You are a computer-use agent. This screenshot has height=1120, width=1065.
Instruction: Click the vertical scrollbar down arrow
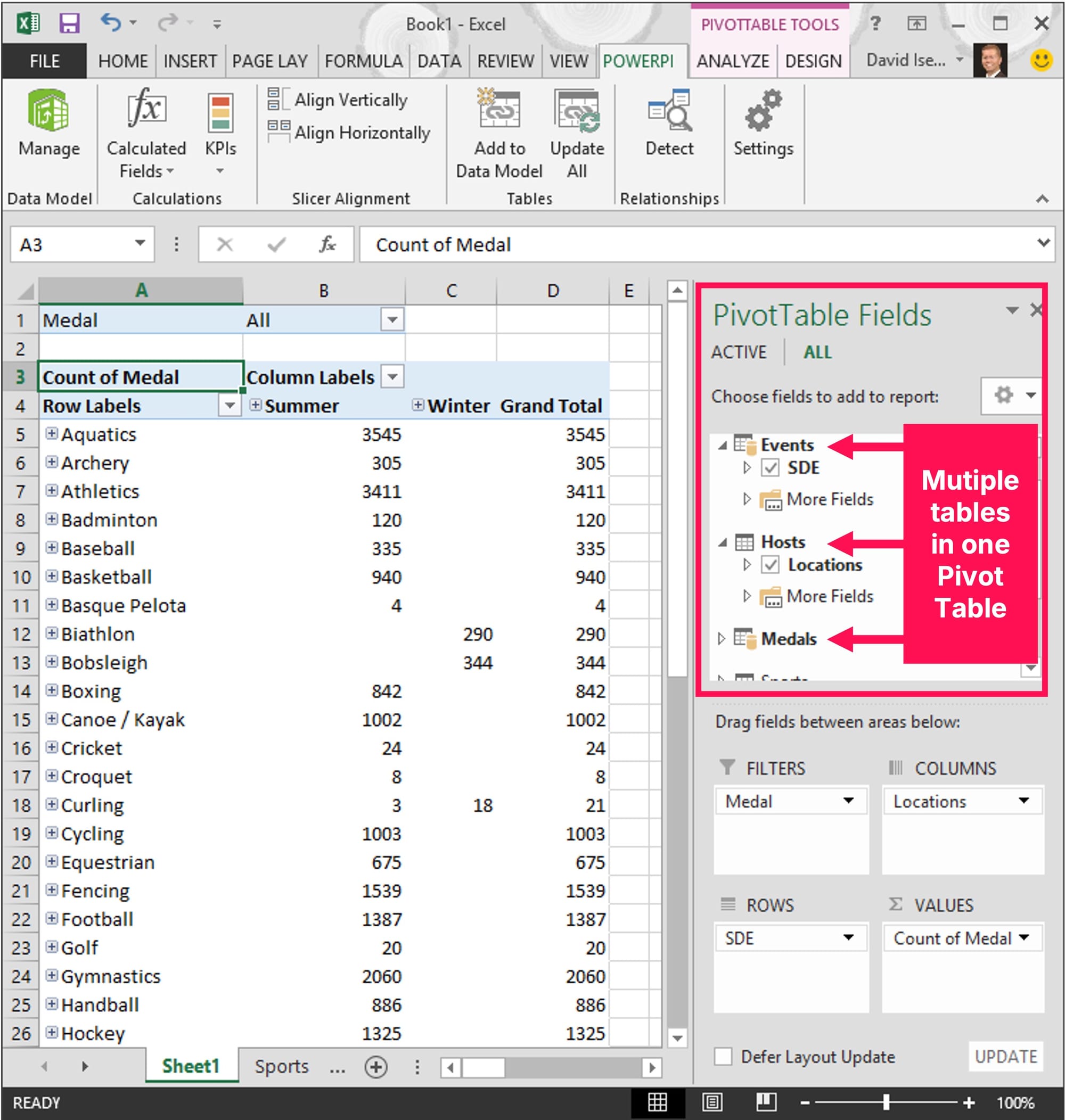(x=677, y=1037)
